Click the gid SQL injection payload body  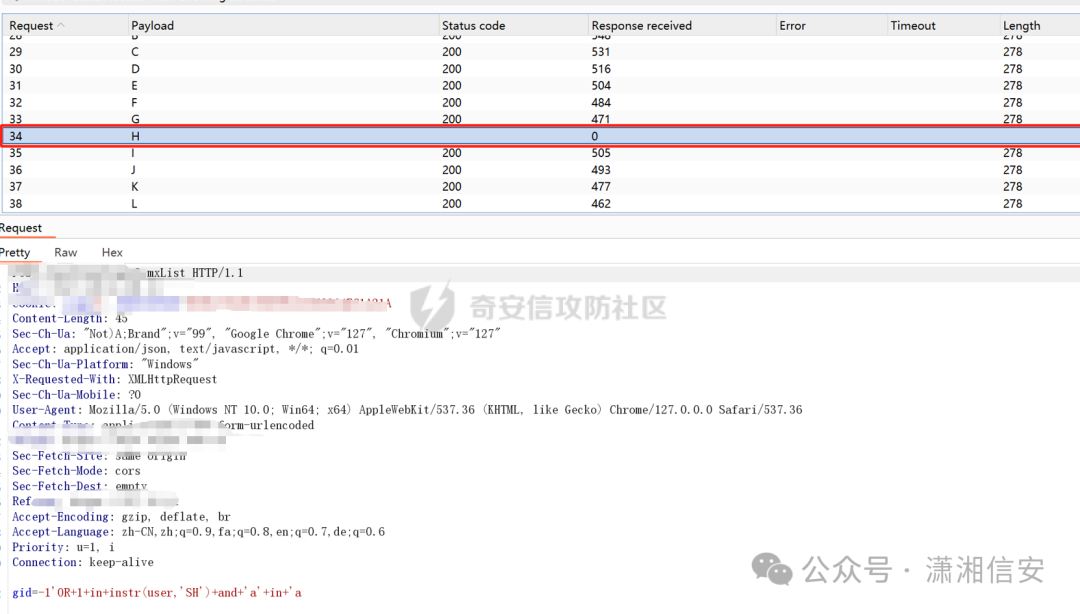[x=157, y=592]
